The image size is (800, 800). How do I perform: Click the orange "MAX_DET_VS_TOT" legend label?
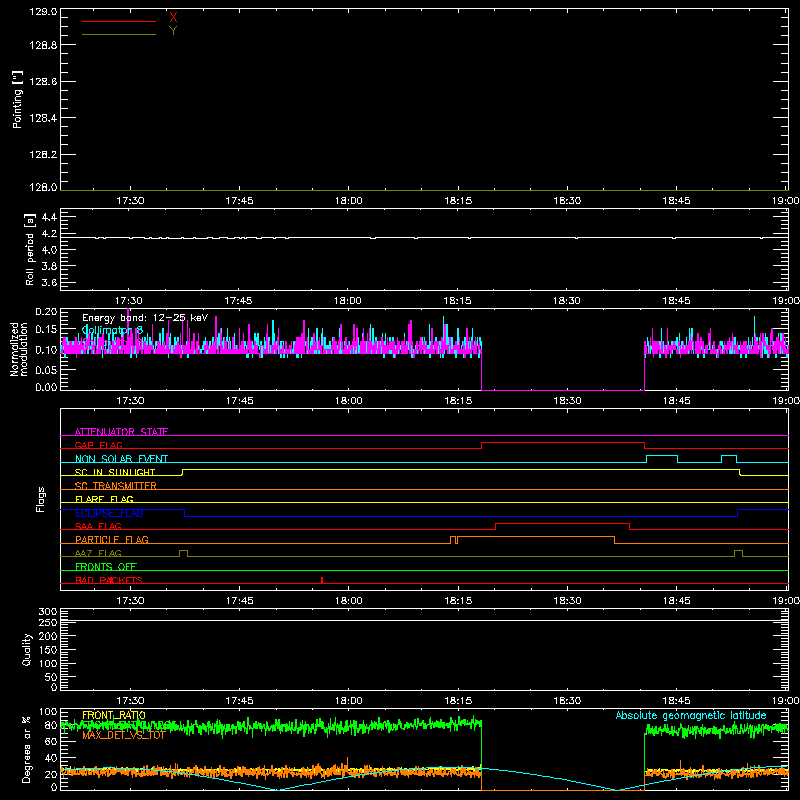point(124,735)
